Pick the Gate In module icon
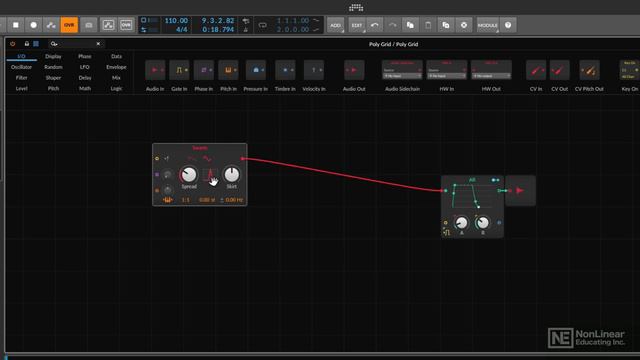Viewport: 640px width, 360px height. [179, 70]
